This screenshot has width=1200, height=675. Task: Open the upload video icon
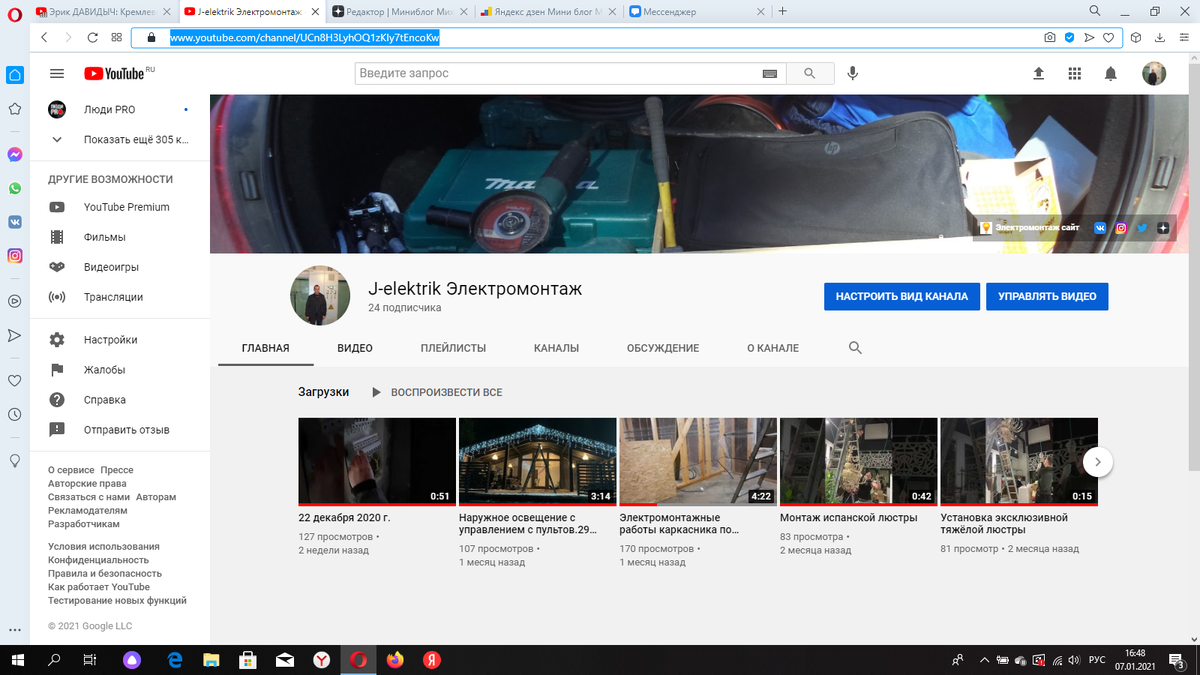(1038, 74)
